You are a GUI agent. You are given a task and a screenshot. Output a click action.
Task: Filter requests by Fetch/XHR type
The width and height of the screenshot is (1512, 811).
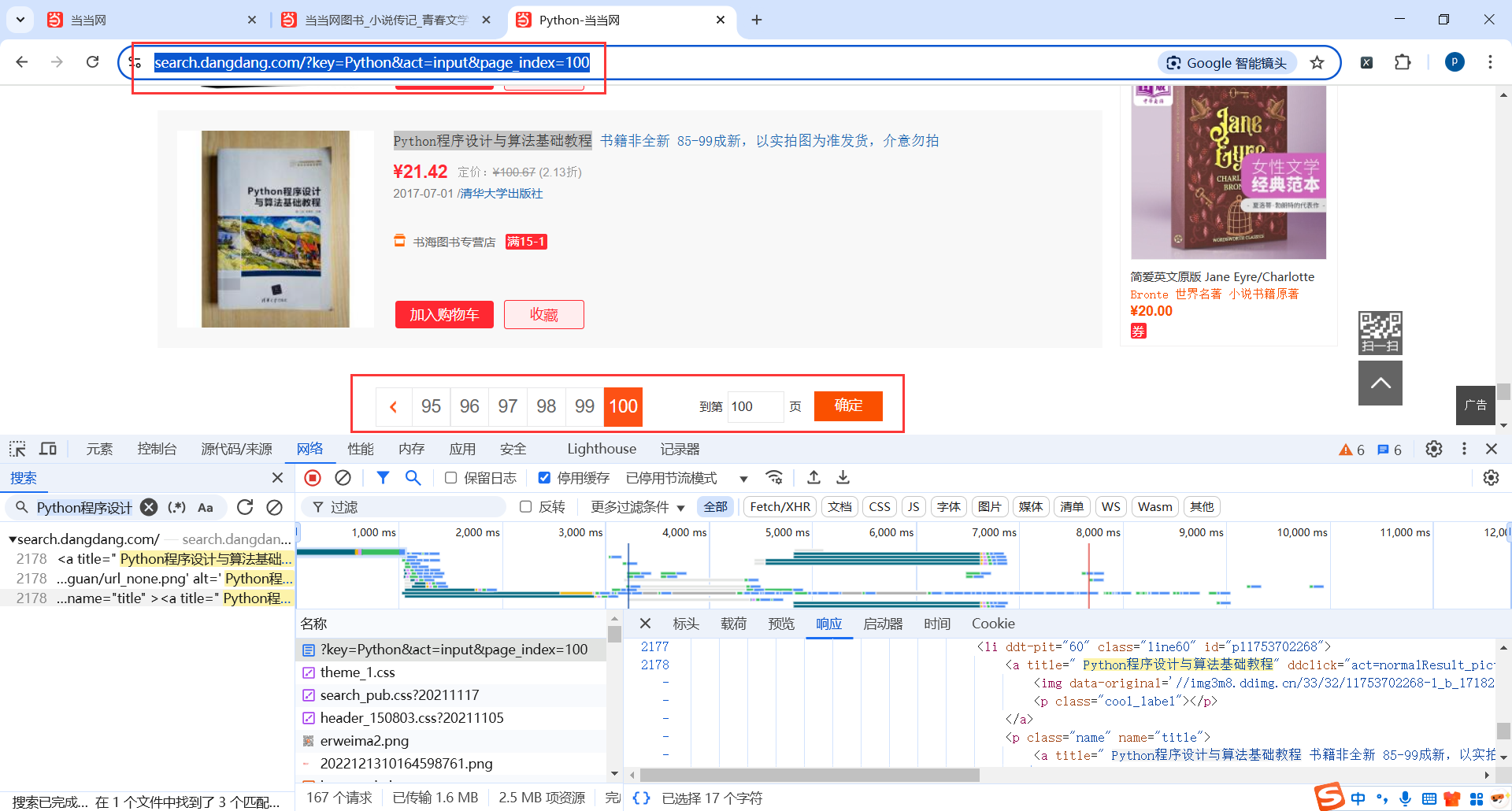tap(780, 507)
